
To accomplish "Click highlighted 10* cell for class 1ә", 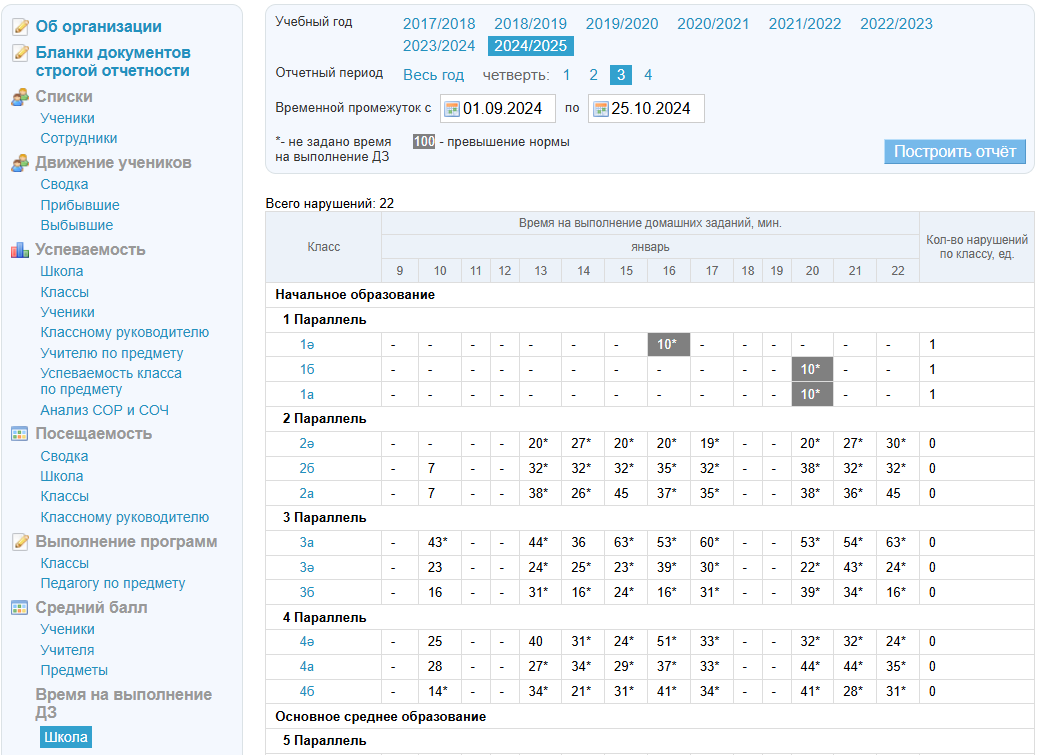I will [x=667, y=345].
